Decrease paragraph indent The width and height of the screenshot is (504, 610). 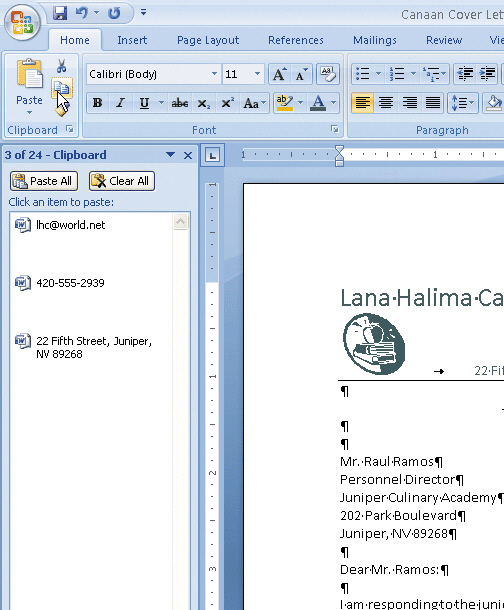(465, 74)
